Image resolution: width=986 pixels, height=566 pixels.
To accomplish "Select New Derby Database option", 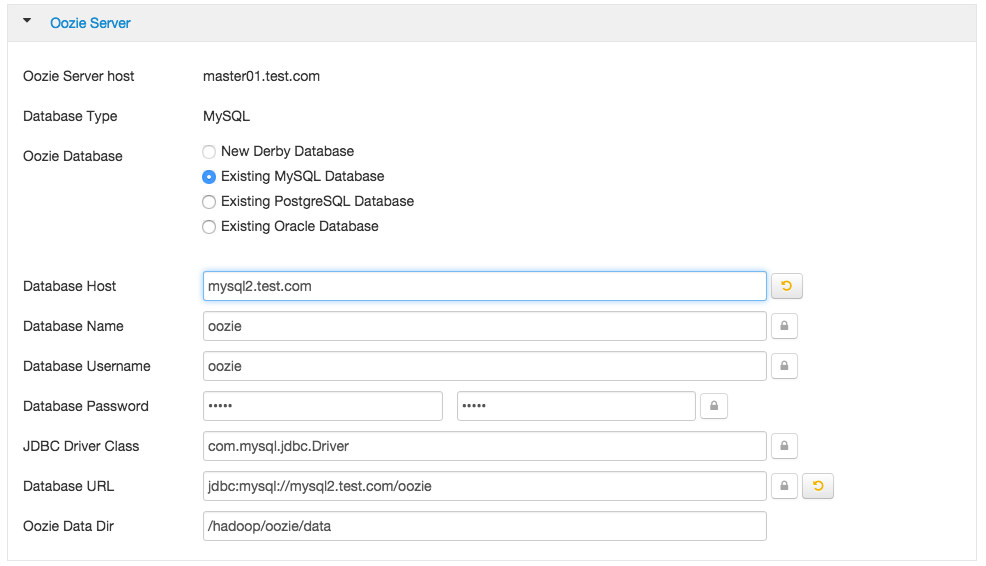I will 209,152.
